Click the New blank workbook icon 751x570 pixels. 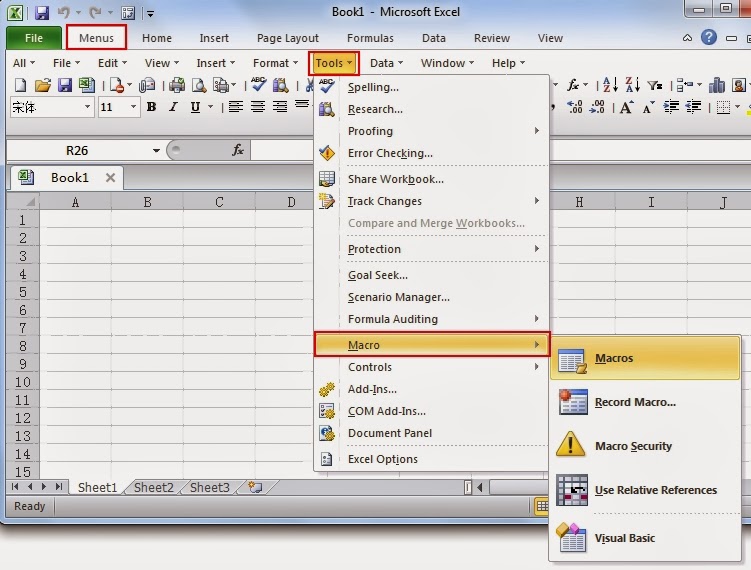(20, 86)
